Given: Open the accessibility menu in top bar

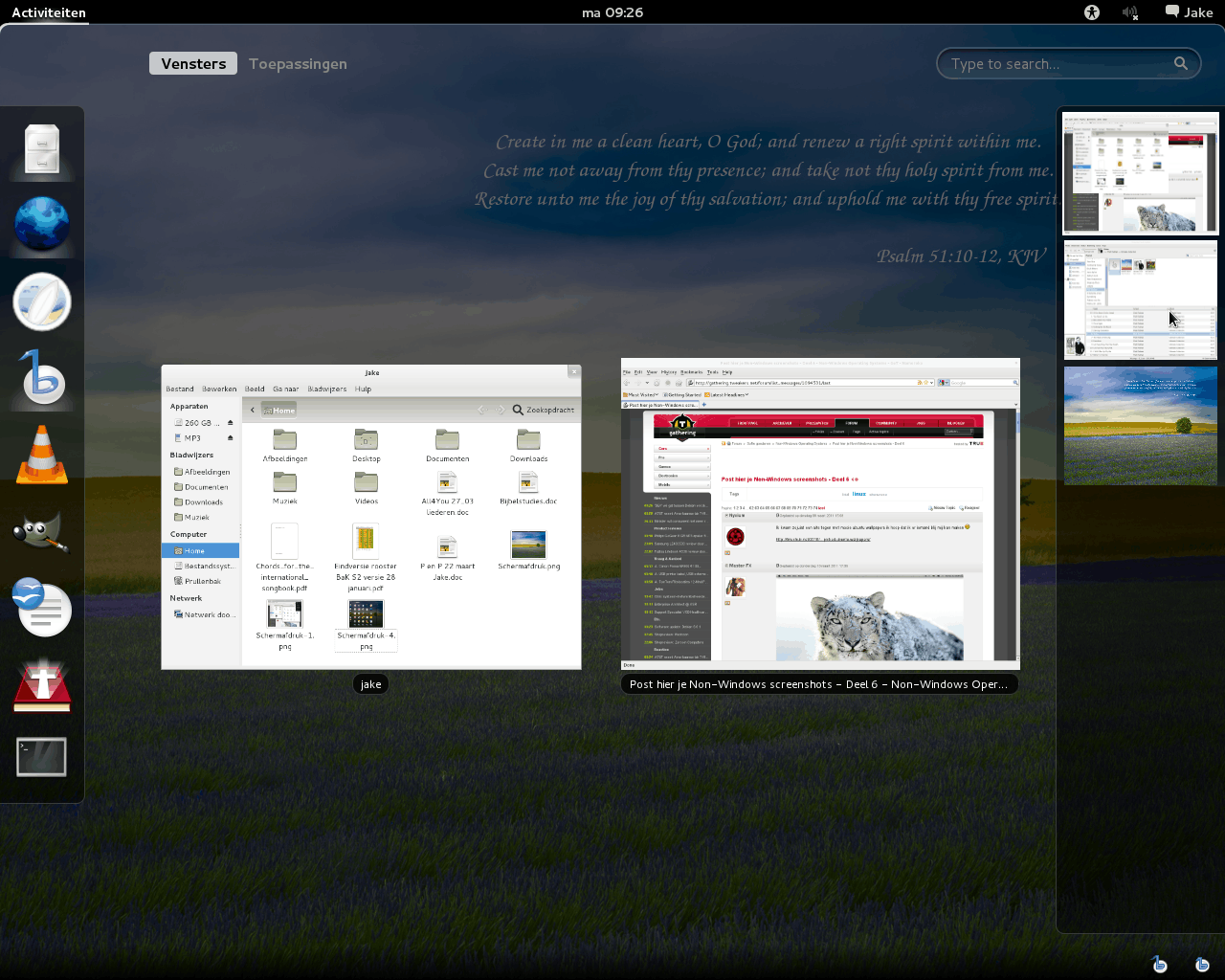Looking at the screenshot, I should coord(1092,12).
